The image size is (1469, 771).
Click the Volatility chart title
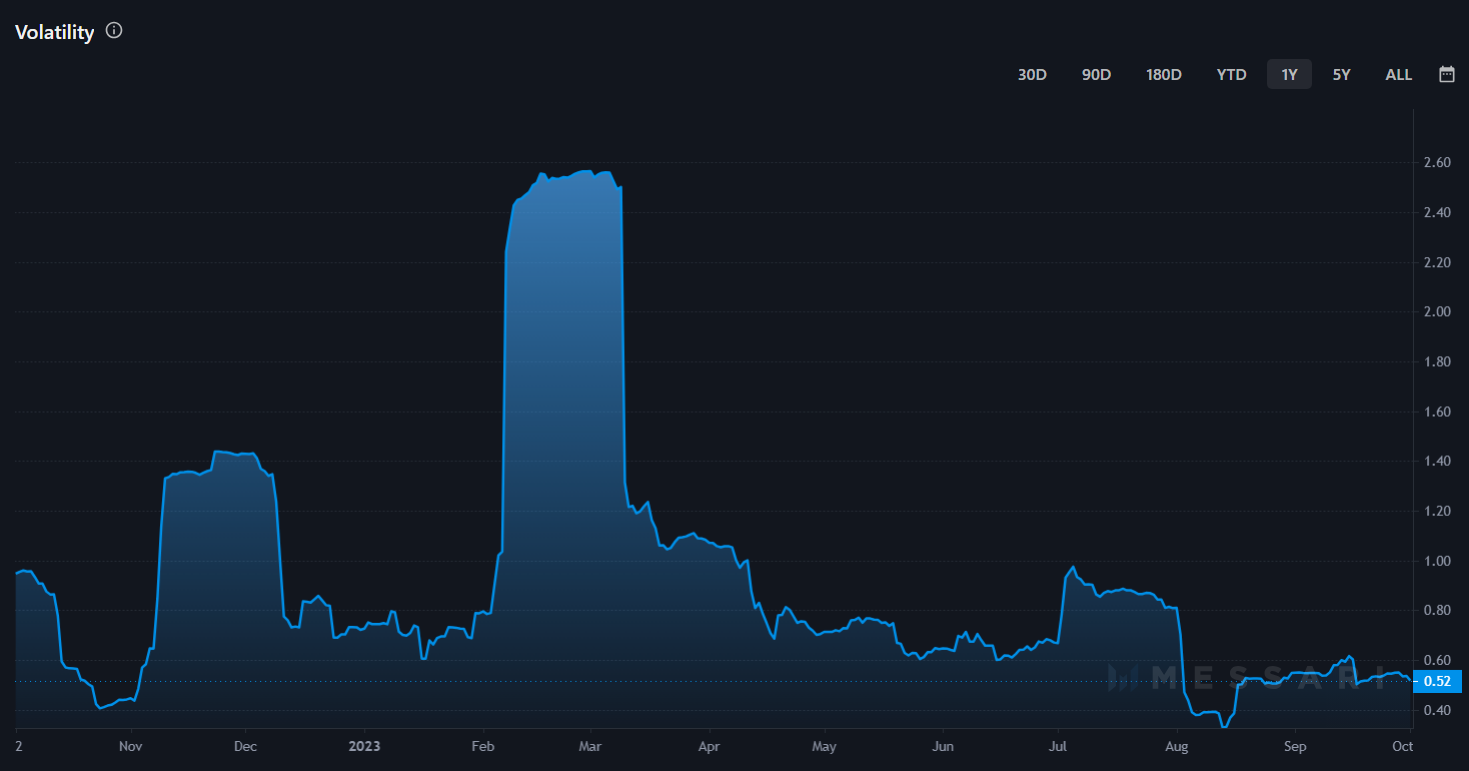(x=55, y=32)
